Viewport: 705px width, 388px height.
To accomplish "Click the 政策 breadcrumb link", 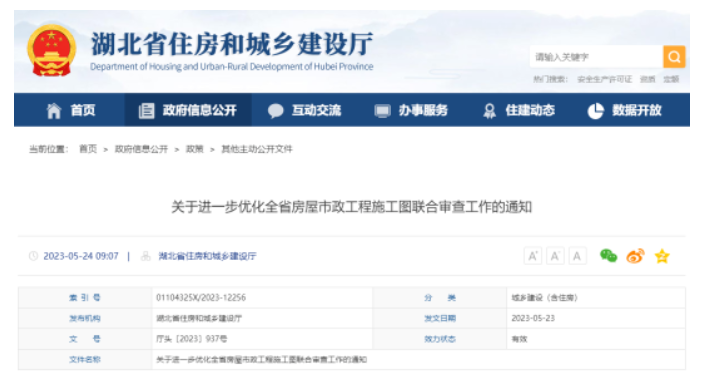I will pos(195,149).
